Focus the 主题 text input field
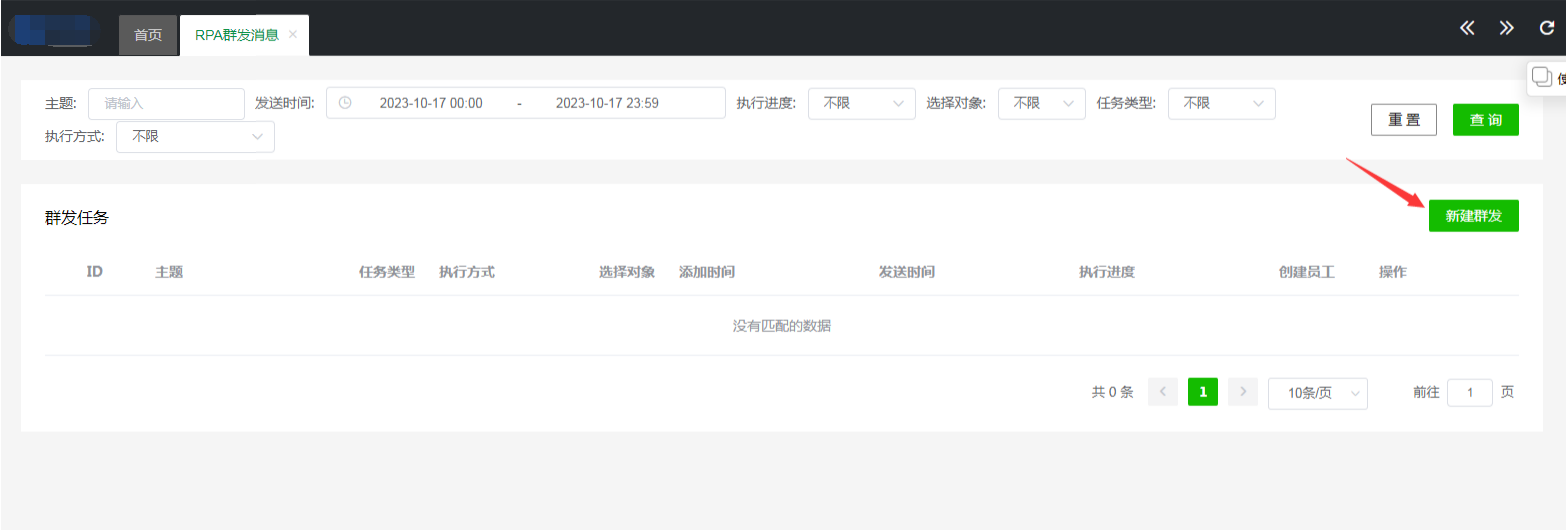This screenshot has width=1567, height=530. coord(166,103)
